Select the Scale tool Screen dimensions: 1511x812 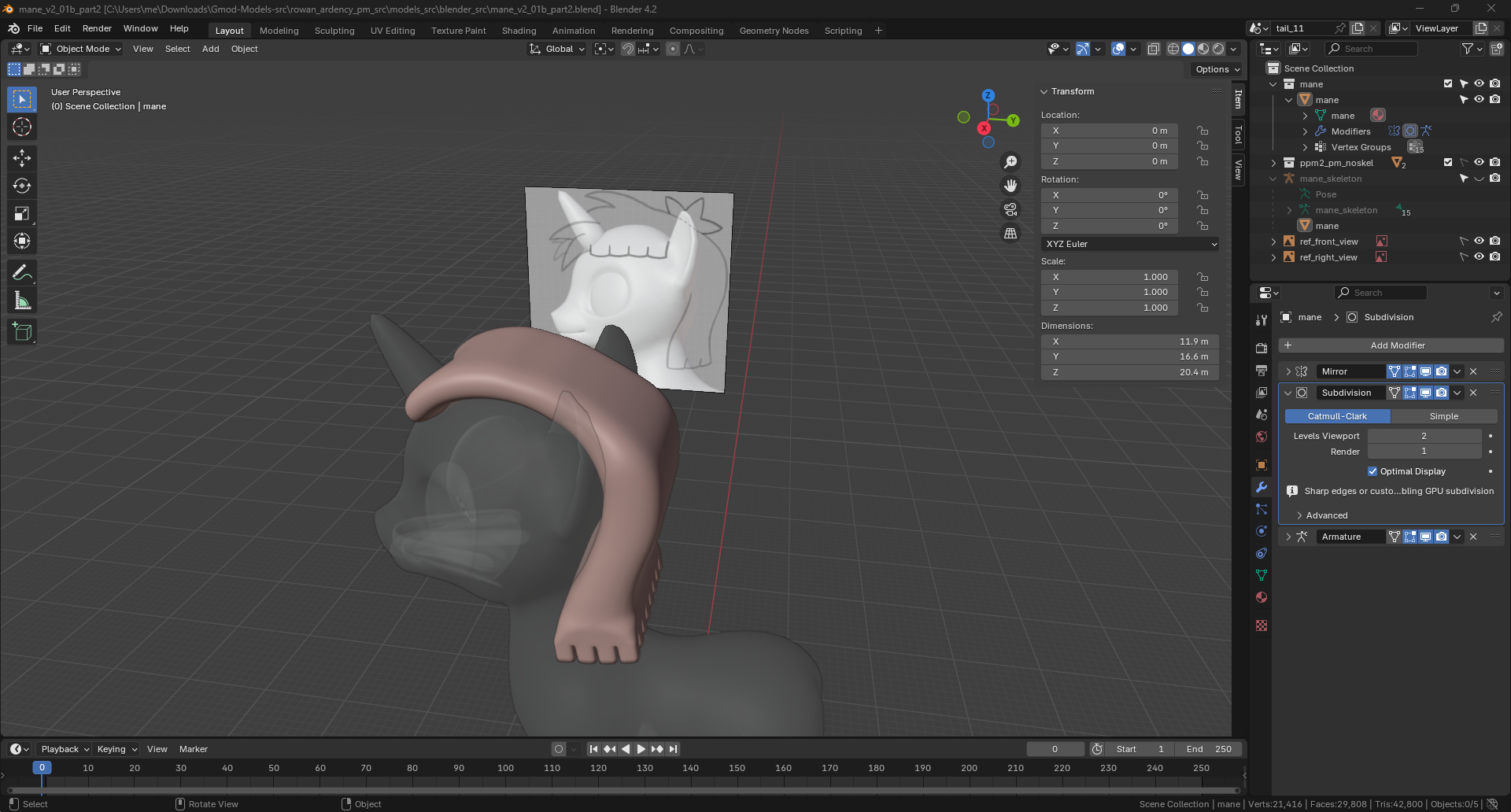(22, 213)
